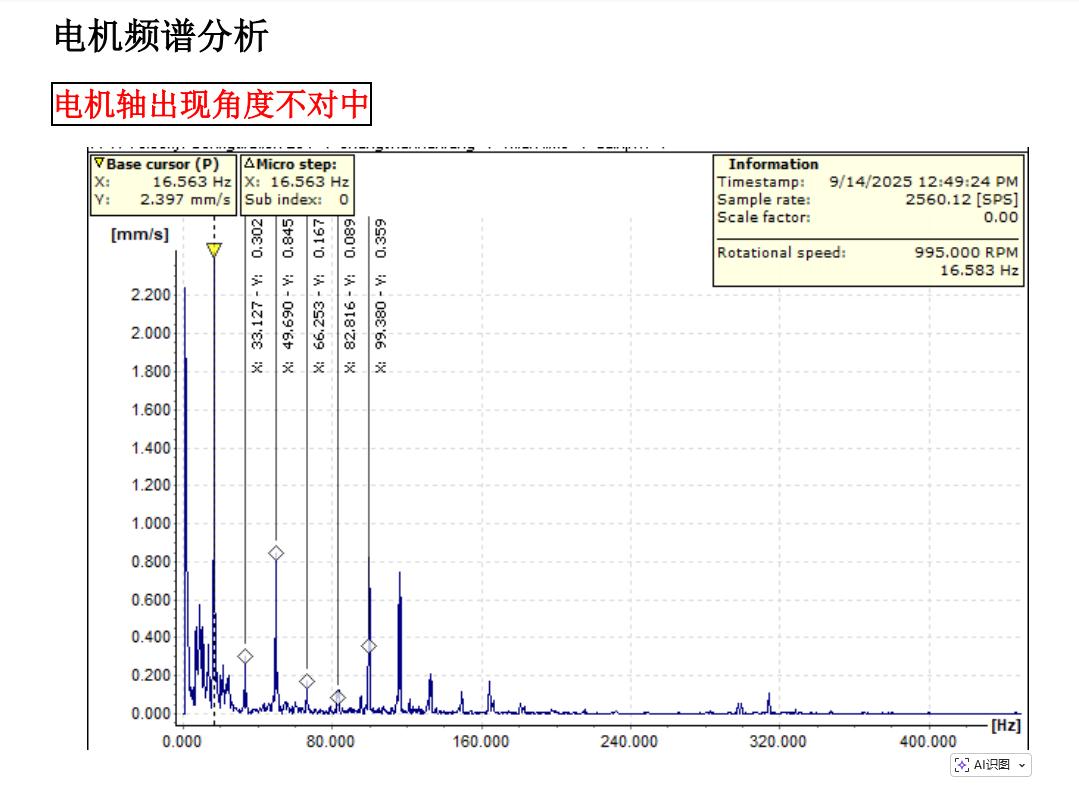Click the yellow base cursor triangle on the plot

pyautogui.click(x=214, y=250)
